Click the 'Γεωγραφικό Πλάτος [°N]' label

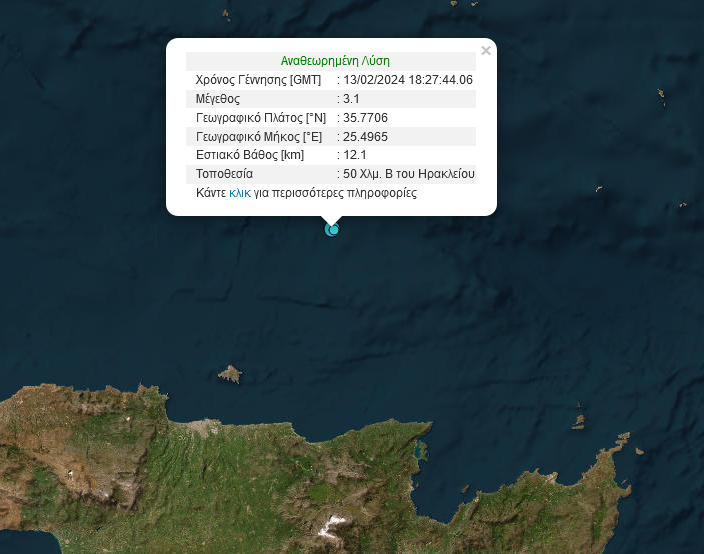261,118
